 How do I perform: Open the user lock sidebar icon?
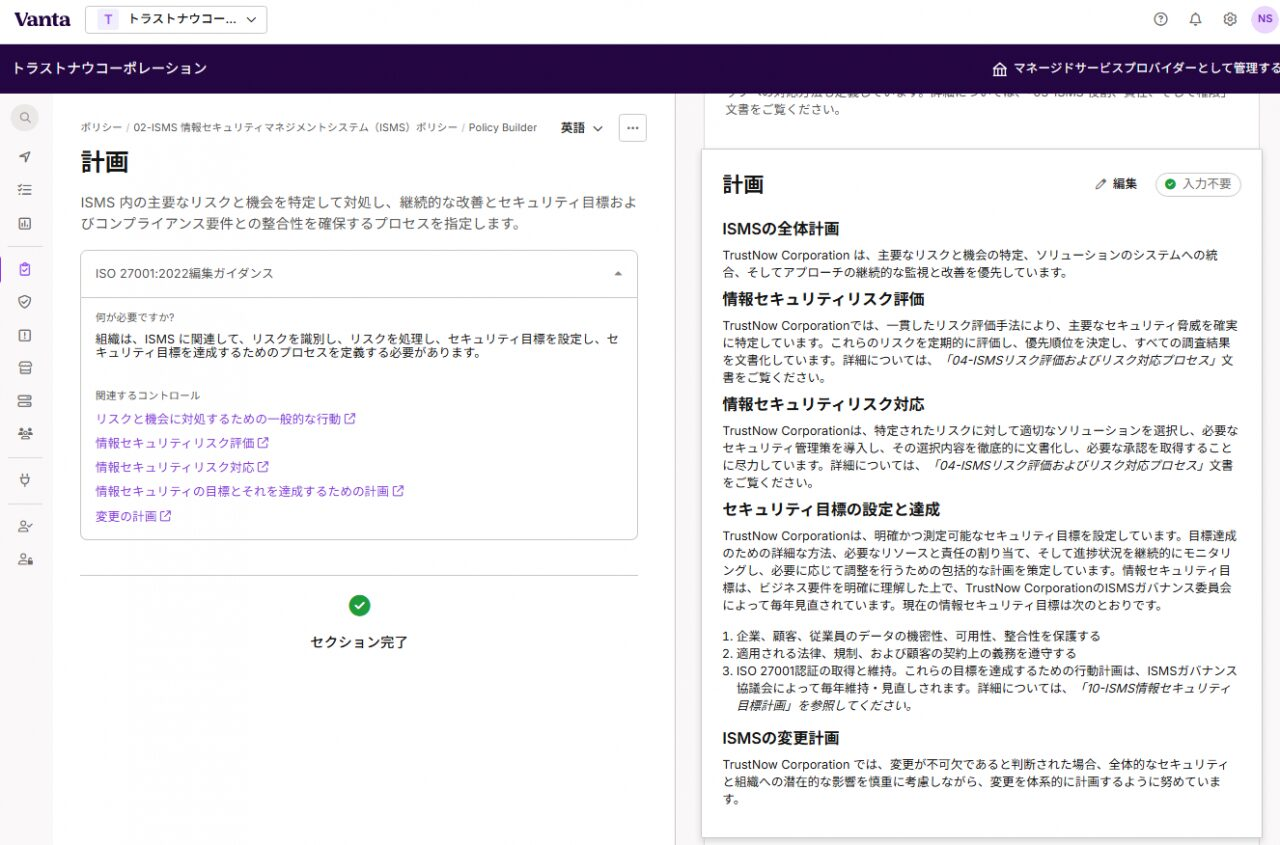point(25,559)
